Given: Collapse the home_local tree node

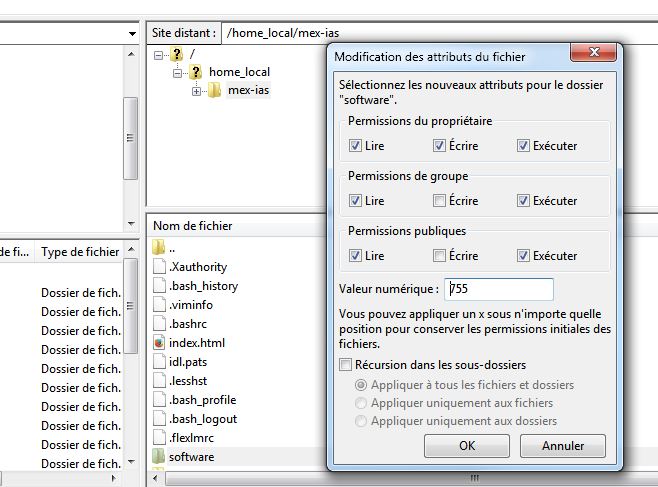Looking at the screenshot, I should coord(177,72).
